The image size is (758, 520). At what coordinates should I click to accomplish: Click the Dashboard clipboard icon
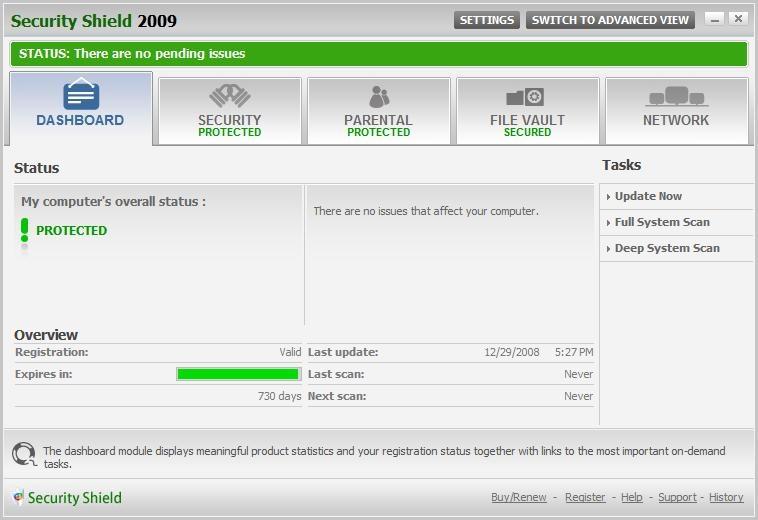81,94
